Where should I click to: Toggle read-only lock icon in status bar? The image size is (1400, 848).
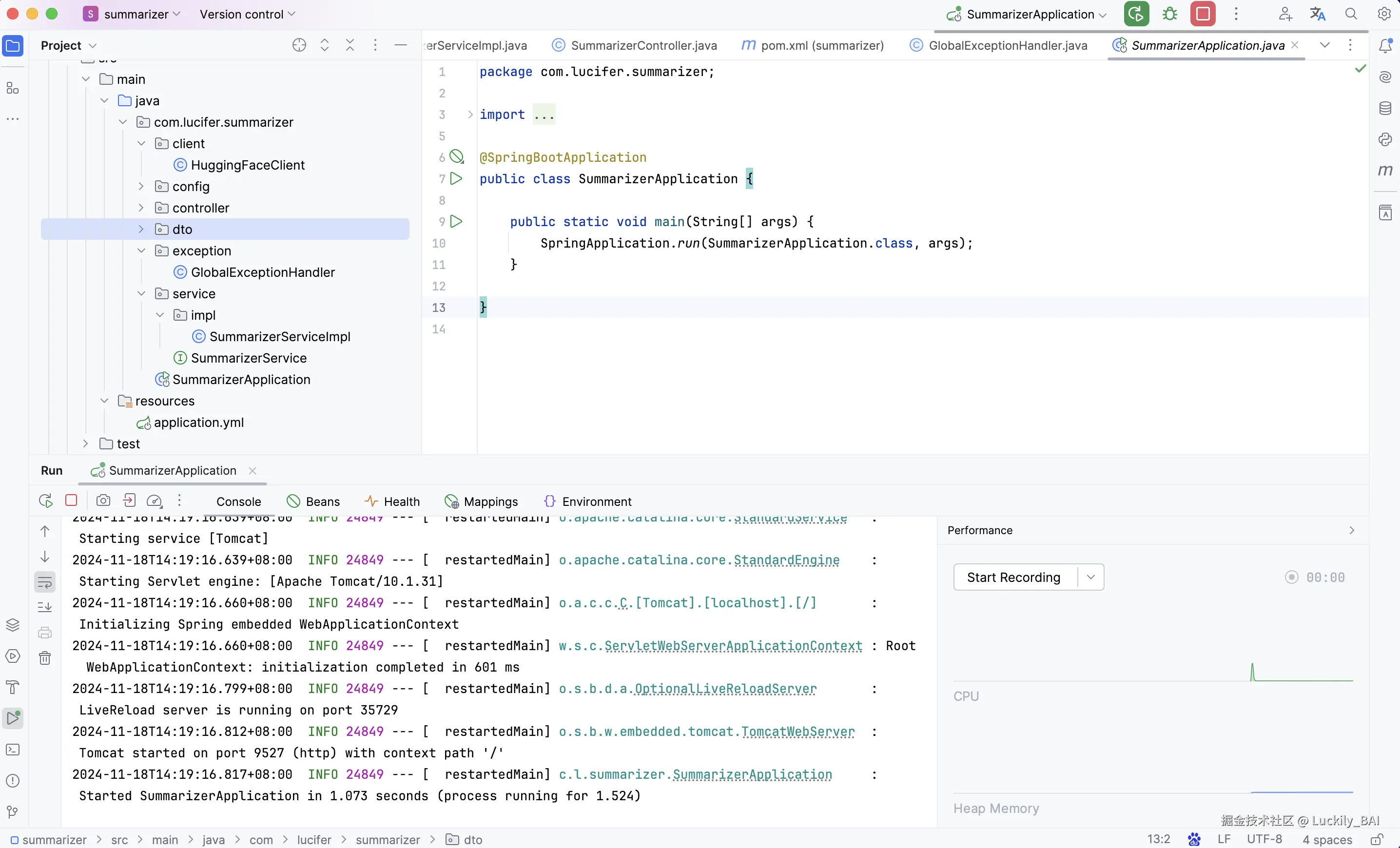pyautogui.click(x=1376, y=840)
